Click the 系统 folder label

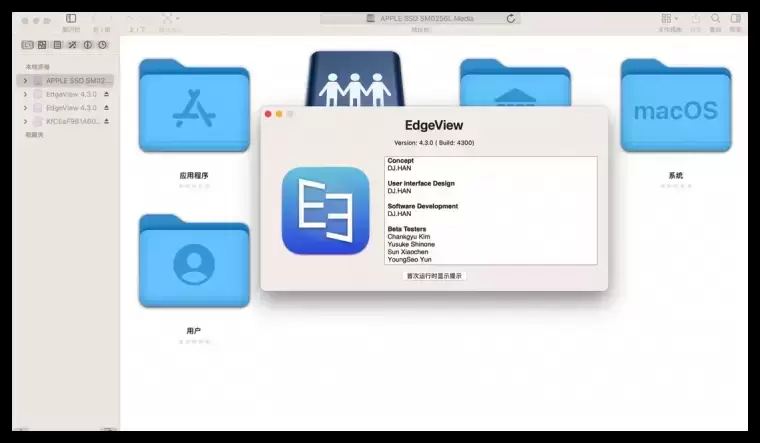pos(676,175)
